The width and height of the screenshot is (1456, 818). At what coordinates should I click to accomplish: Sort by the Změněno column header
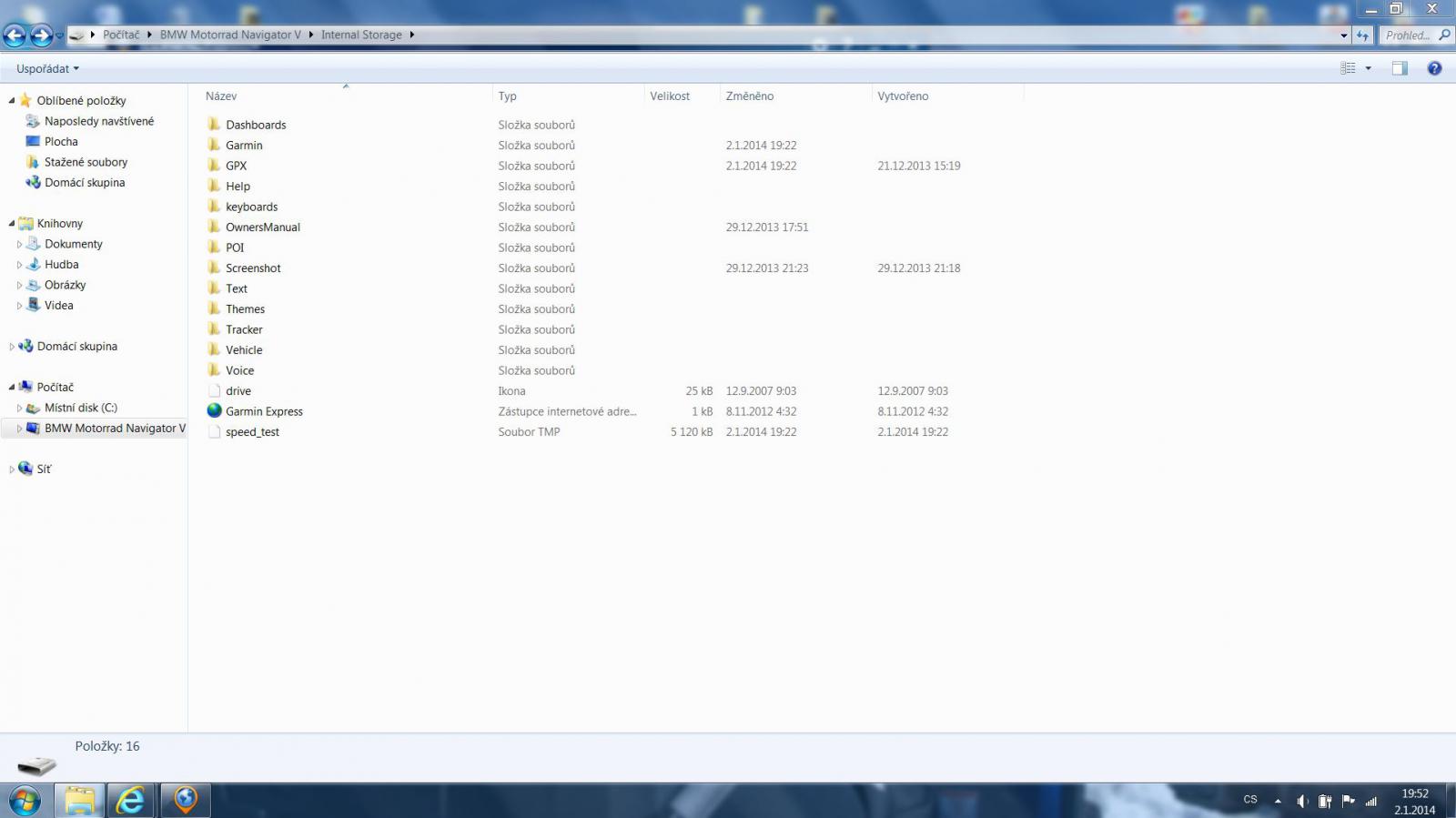750,96
